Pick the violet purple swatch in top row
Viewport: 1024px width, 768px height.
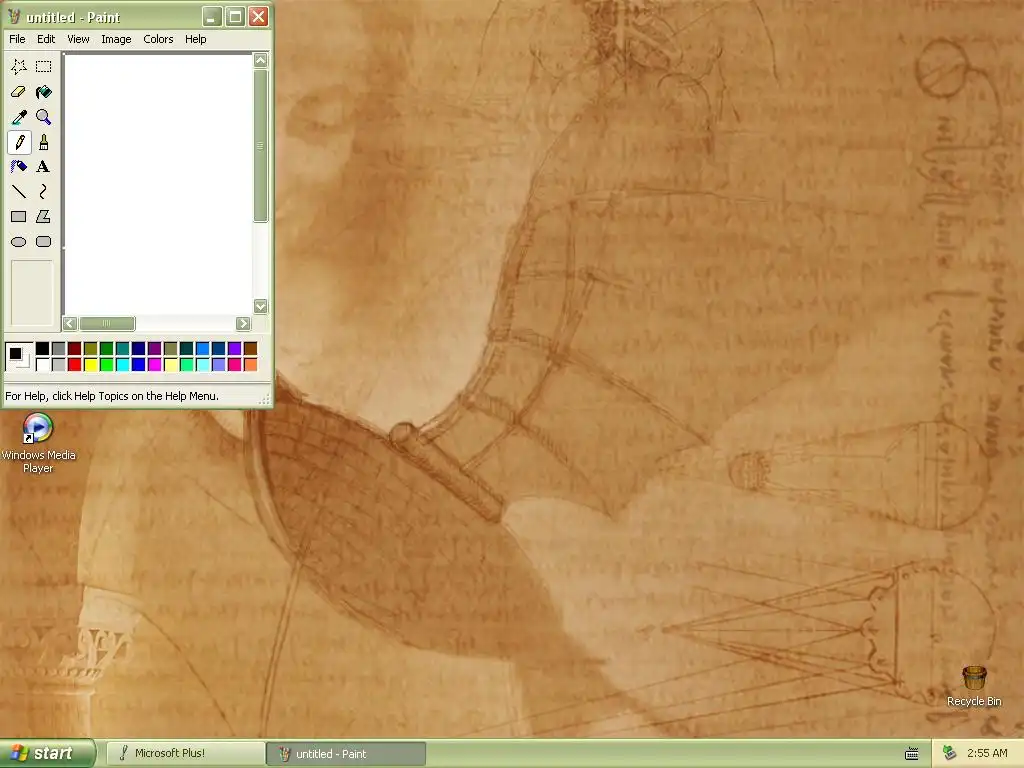click(x=234, y=349)
